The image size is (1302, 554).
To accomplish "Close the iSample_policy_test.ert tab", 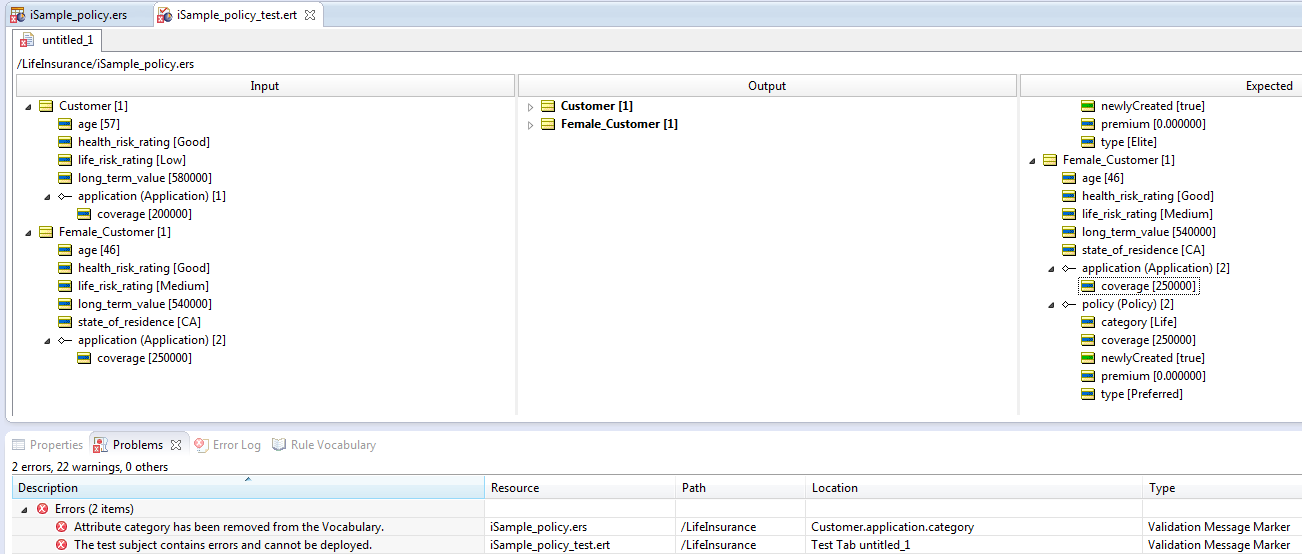I will [x=309, y=15].
